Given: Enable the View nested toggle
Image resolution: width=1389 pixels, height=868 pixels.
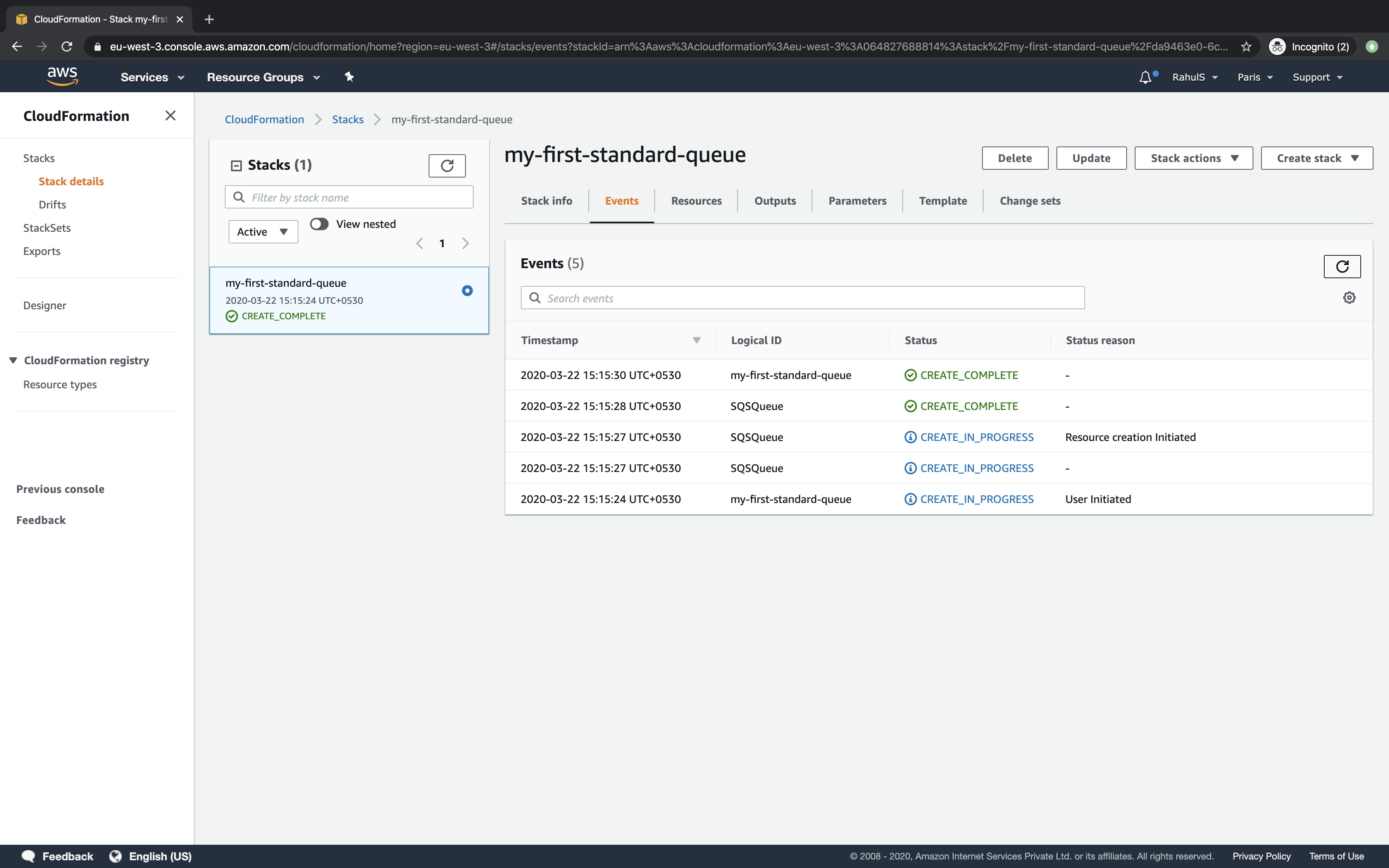Looking at the screenshot, I should (x=319, y=224).
